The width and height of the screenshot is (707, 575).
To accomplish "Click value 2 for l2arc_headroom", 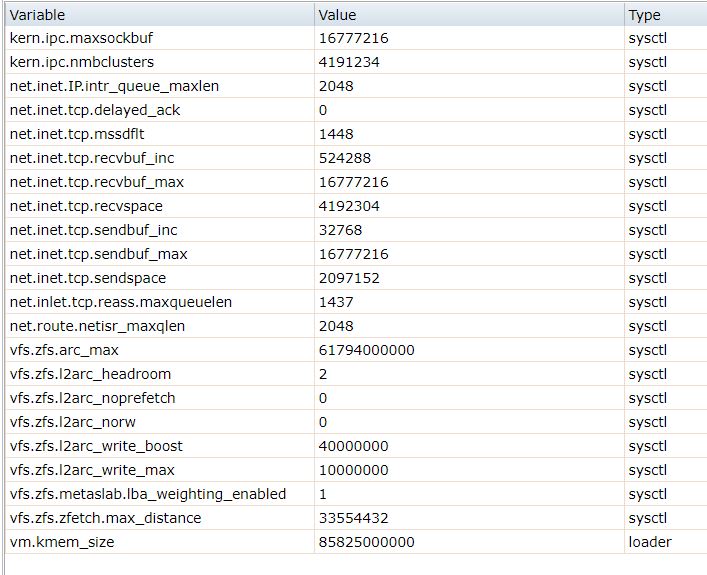I will (x=323, y=374).
